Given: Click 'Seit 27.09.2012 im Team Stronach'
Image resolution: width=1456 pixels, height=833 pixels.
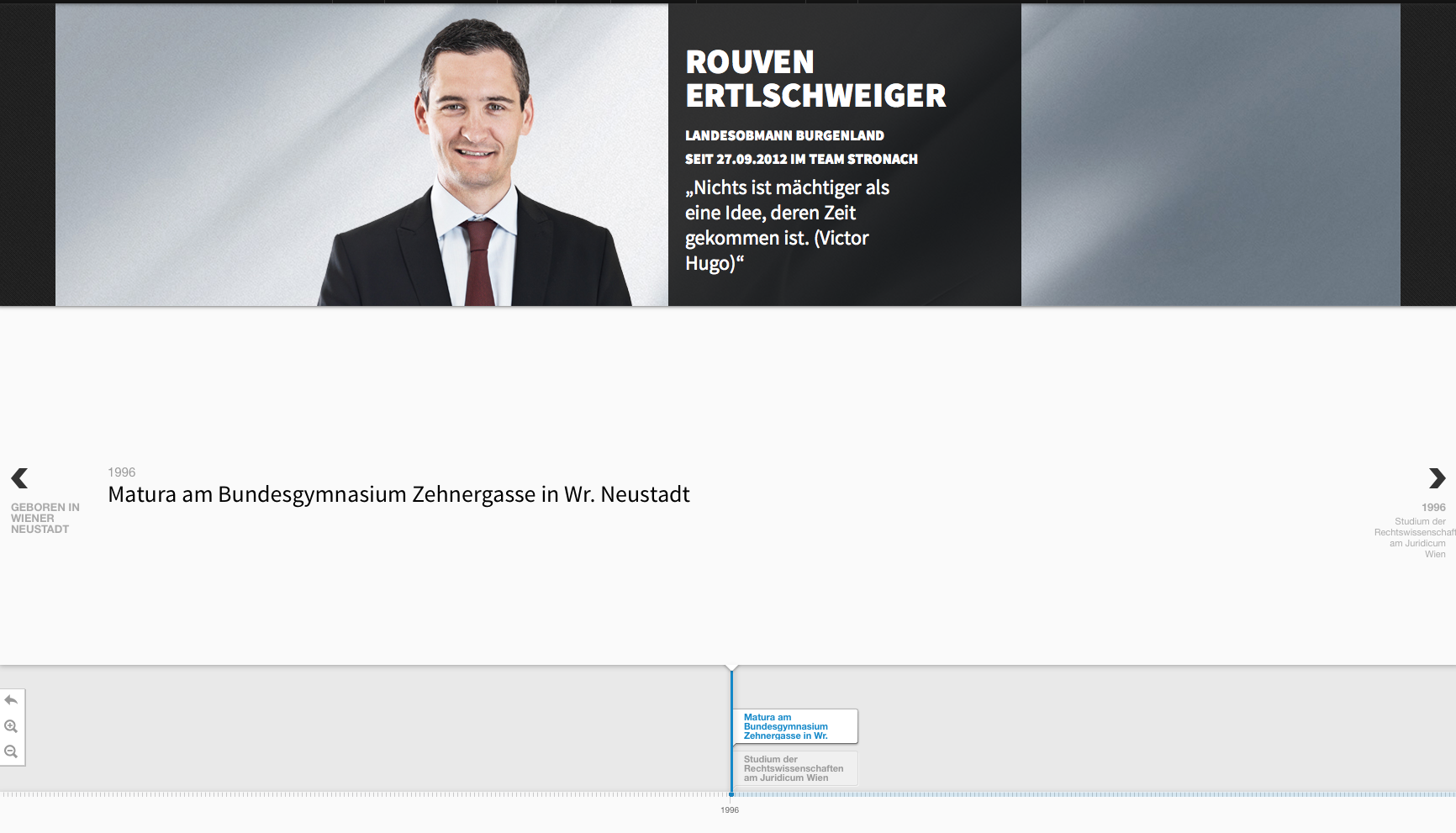Looking at the screenshot, I should pyautogui.click(x=801, y=159).
